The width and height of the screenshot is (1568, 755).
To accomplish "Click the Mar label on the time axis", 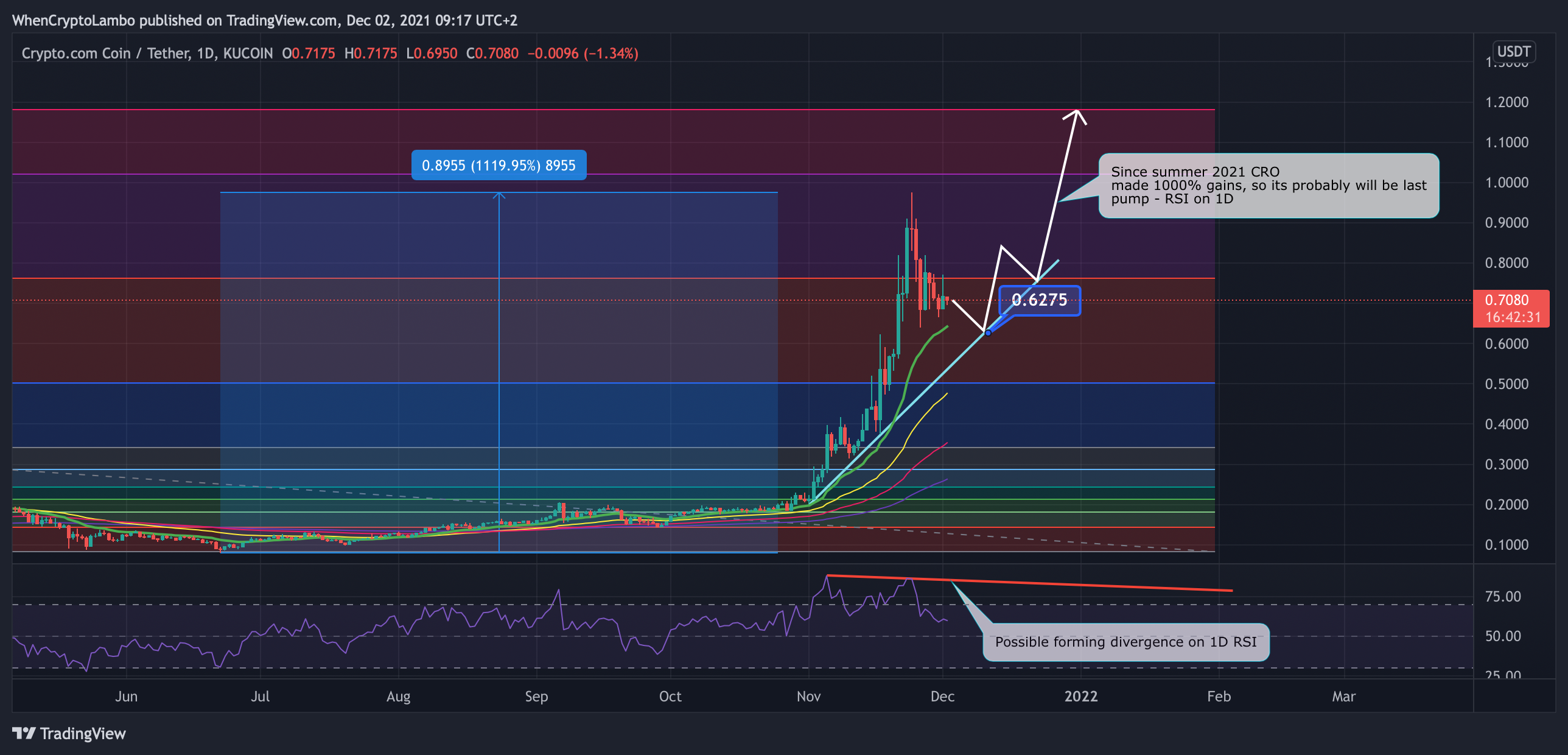I will (x=1344, y=697).
